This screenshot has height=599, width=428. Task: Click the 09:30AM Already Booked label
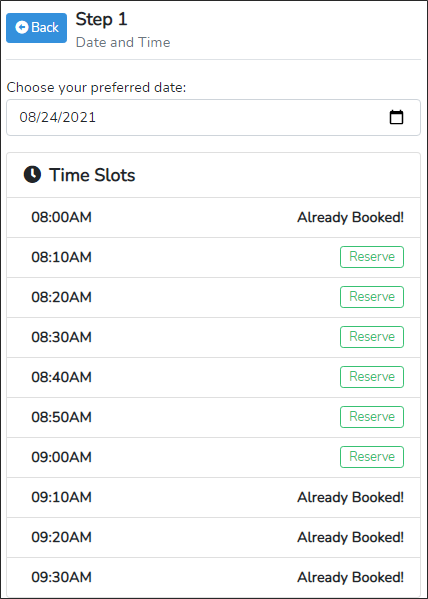click(x=350, y=577)
